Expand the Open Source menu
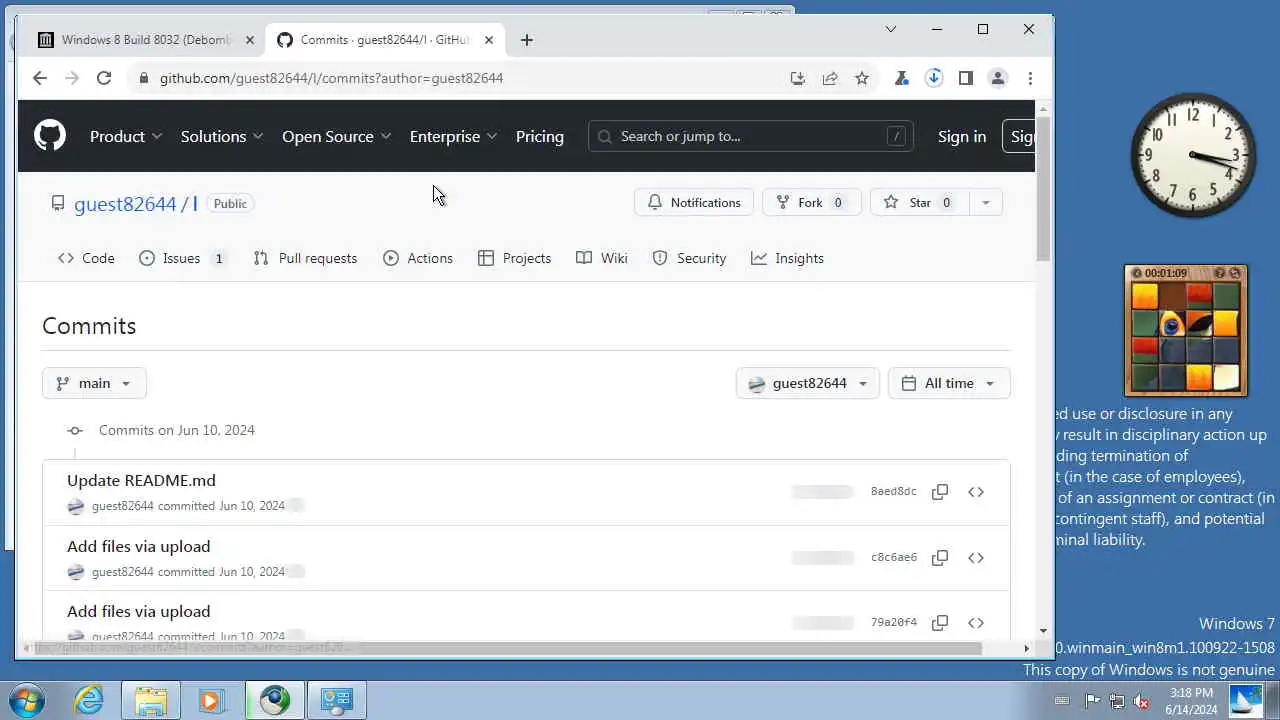The height and width of the screenshot is (720, 1280). click(336, 136)
